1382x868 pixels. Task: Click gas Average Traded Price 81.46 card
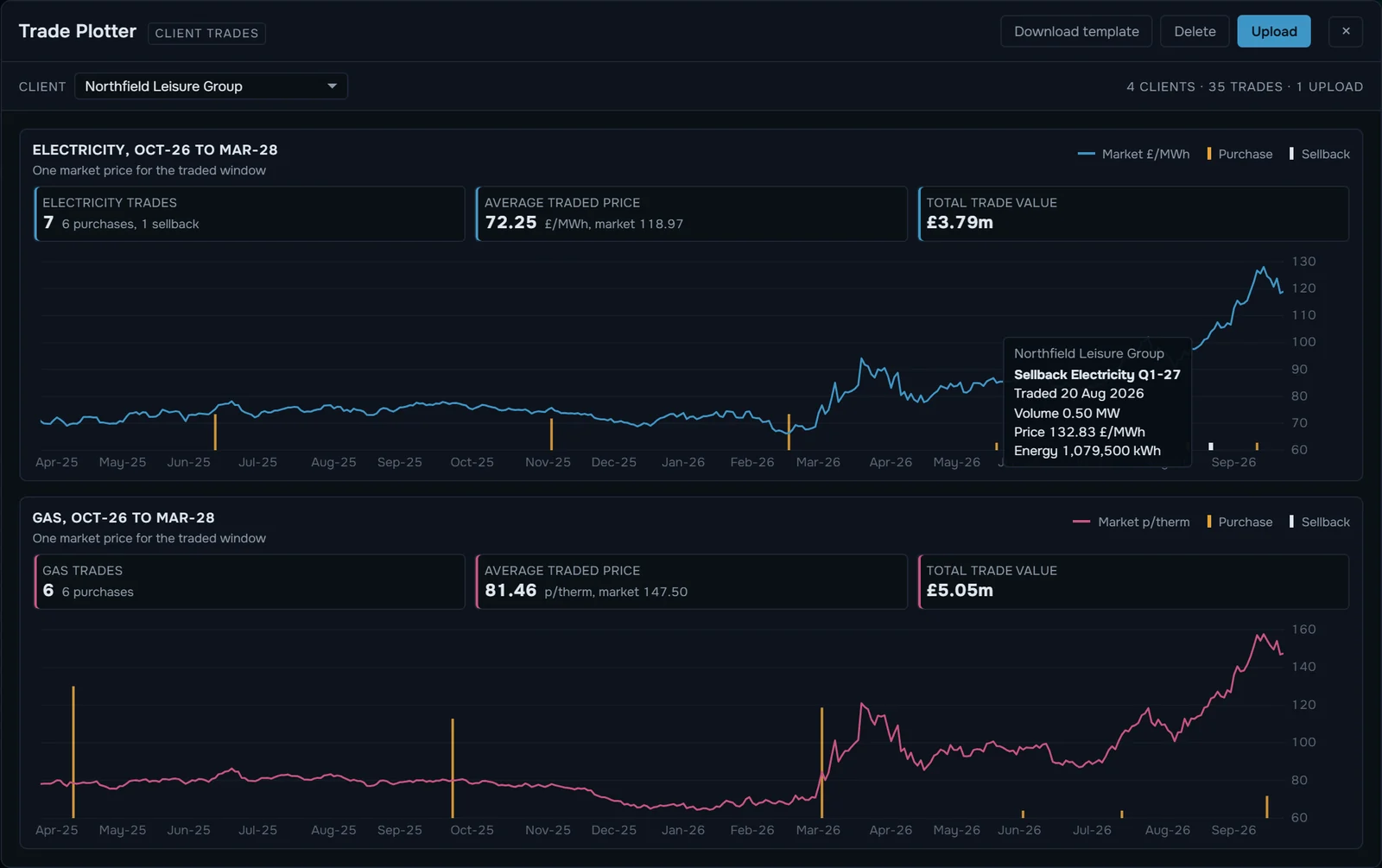pyautogui.click(x=691, y=581)
